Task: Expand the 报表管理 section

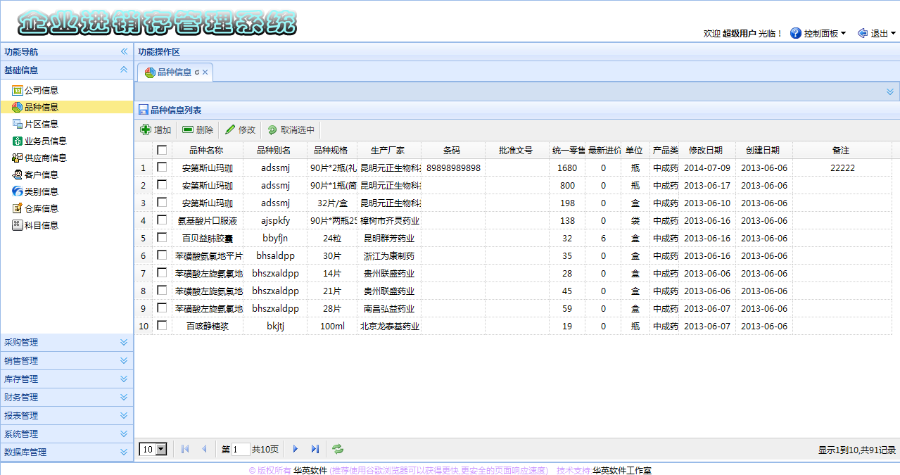Action: [124, 415]
